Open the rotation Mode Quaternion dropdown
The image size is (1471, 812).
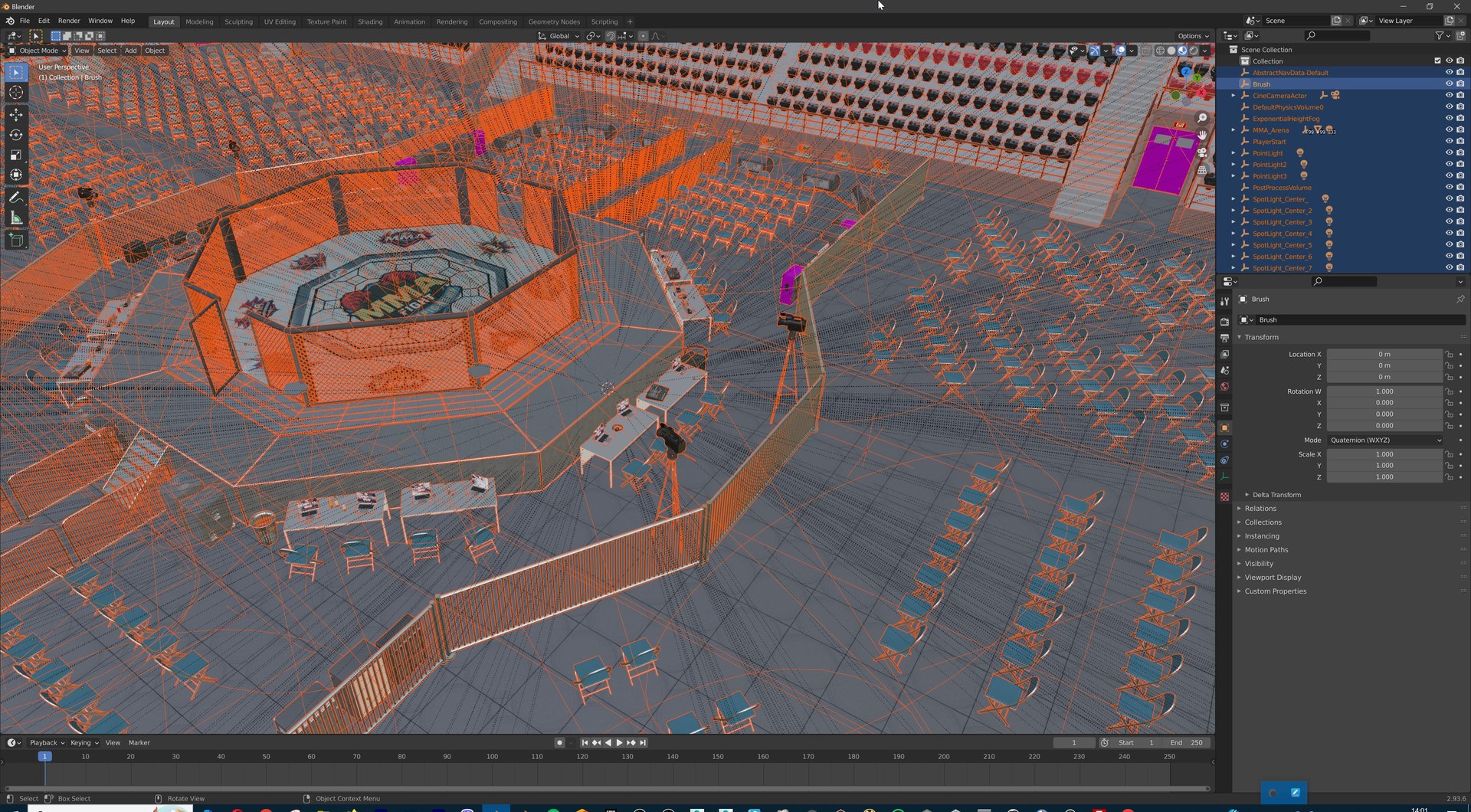click(x=1385, y=440)
